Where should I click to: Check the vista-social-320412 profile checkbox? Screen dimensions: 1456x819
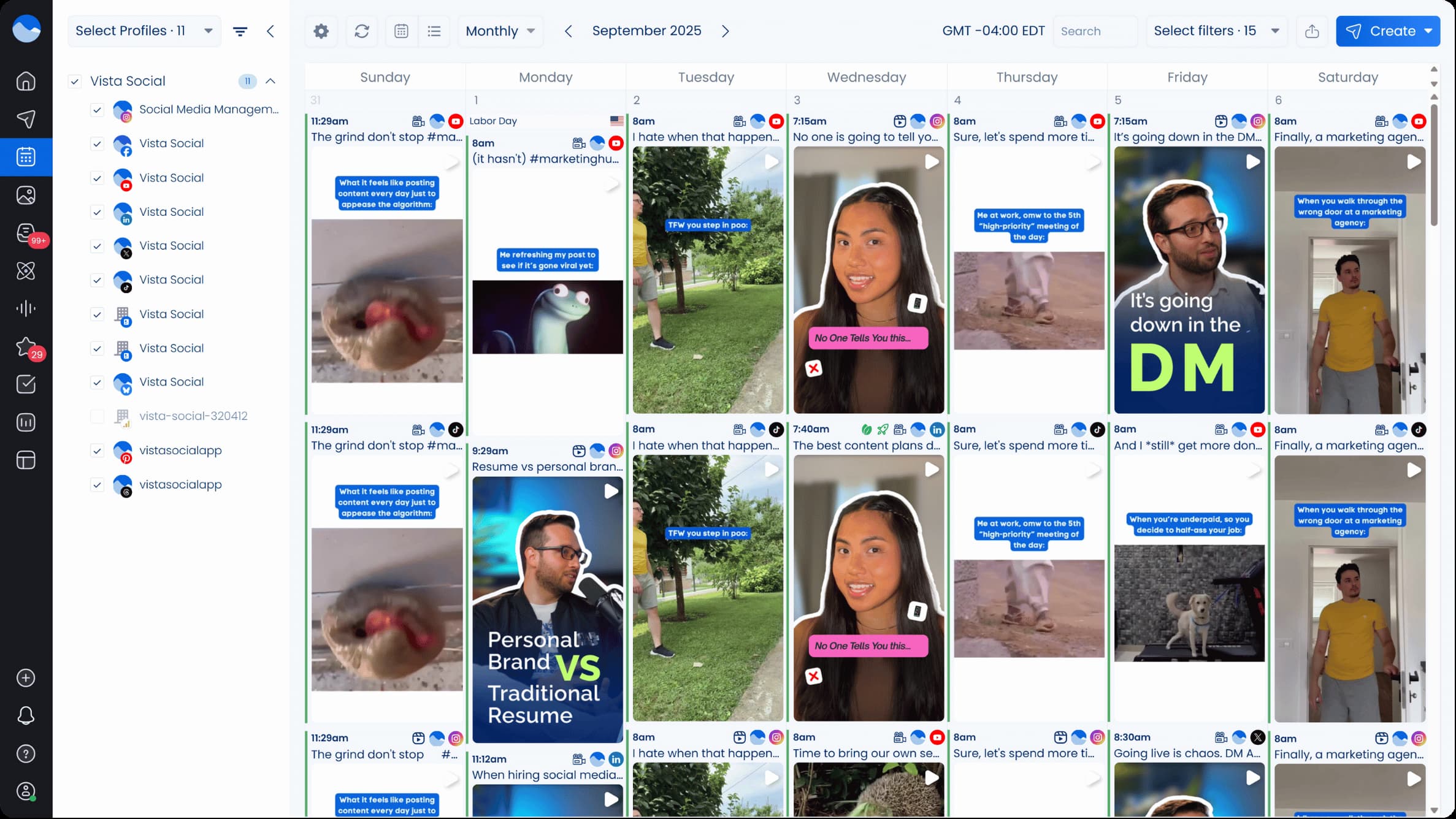coord(97,416)
